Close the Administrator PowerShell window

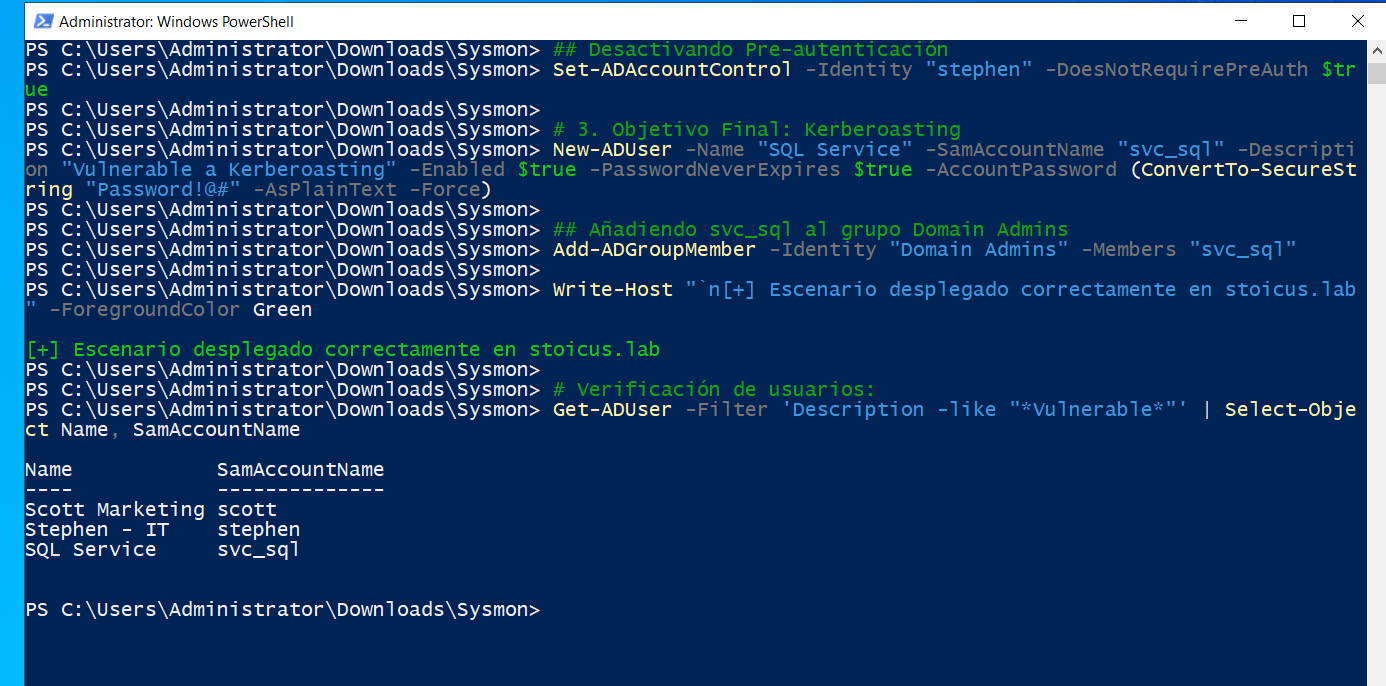[x=1357, y=21]
